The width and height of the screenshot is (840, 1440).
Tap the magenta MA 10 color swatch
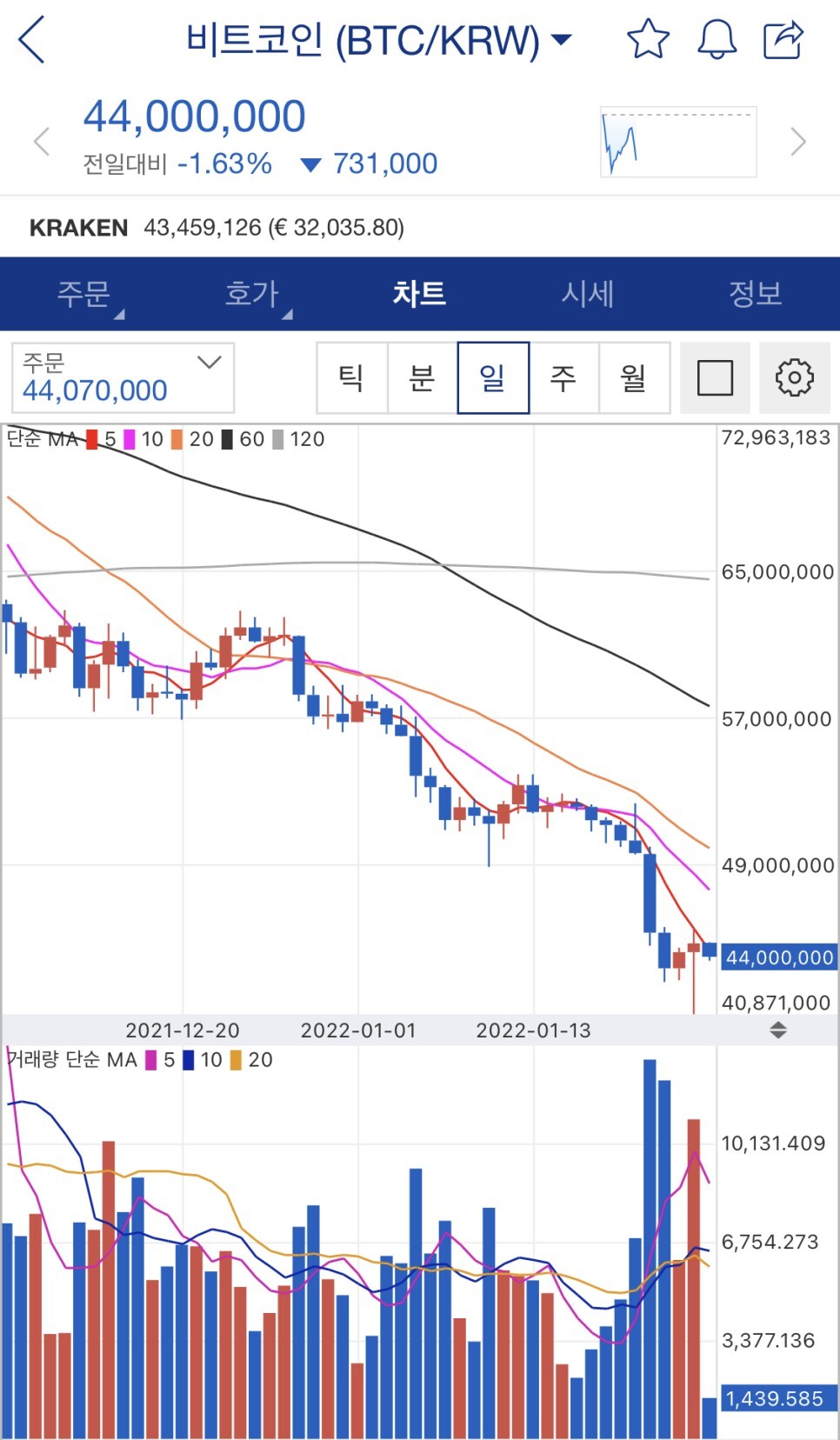[130, 439]
